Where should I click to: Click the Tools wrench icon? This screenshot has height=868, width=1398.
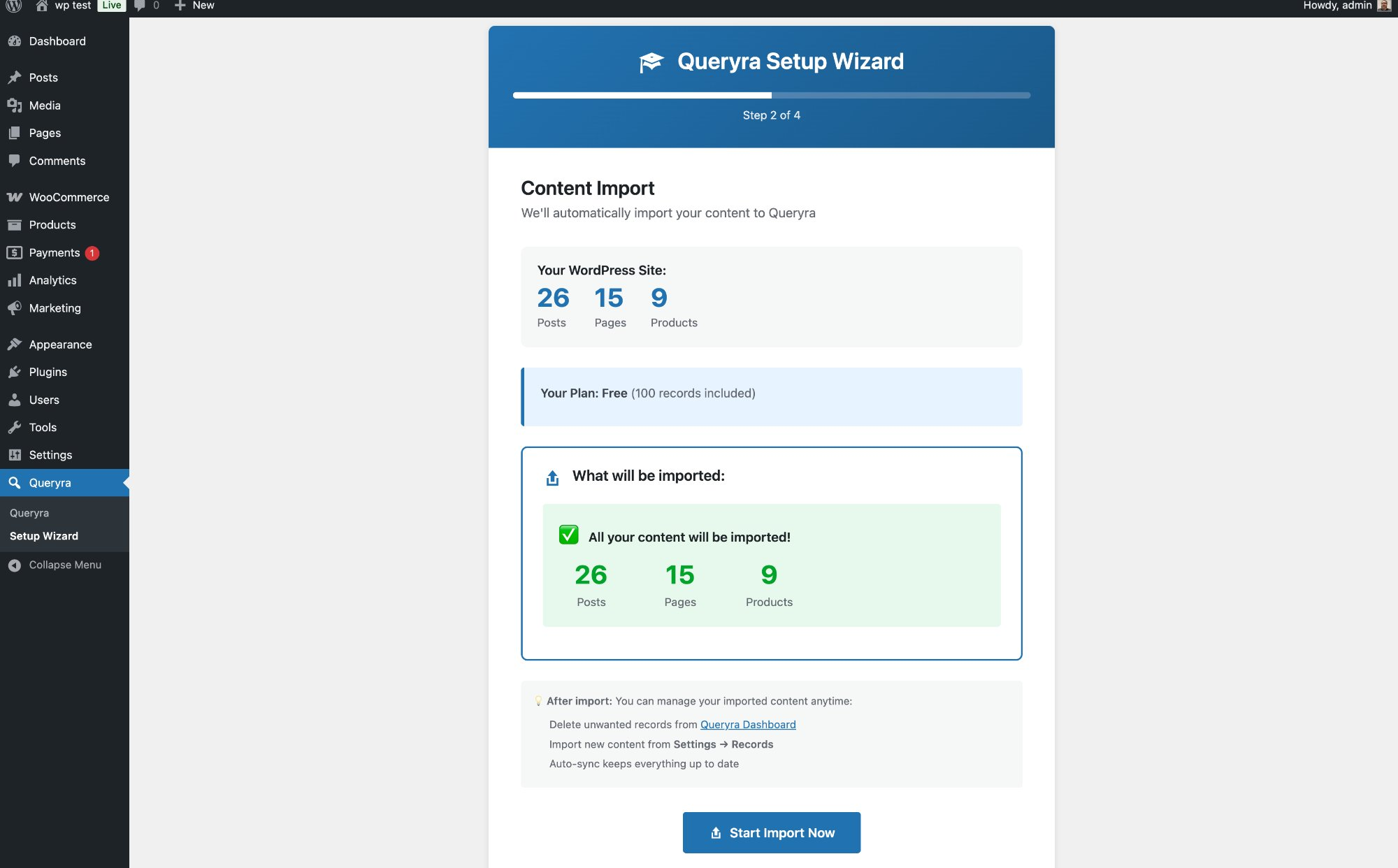(15, 427)
